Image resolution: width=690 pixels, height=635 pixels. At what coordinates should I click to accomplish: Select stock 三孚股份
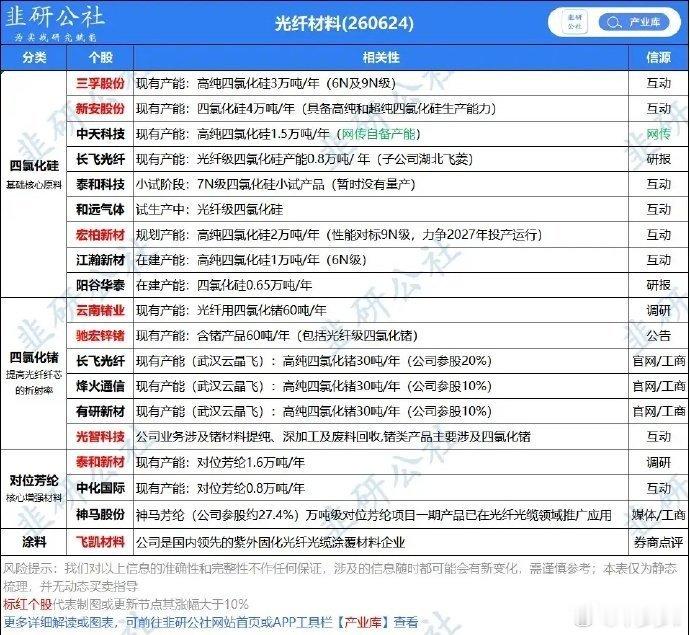tap(100, 83)
